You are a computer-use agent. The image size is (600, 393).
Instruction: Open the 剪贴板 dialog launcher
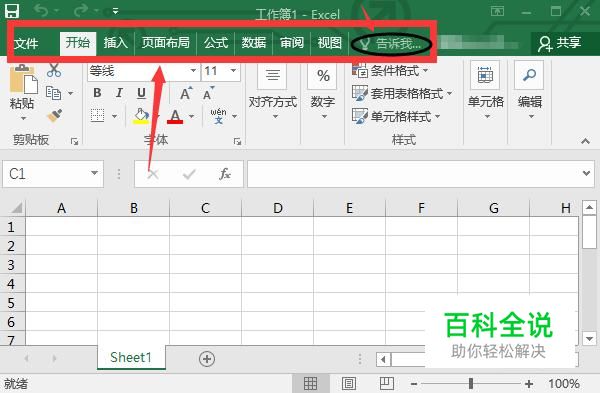(74, 142)
